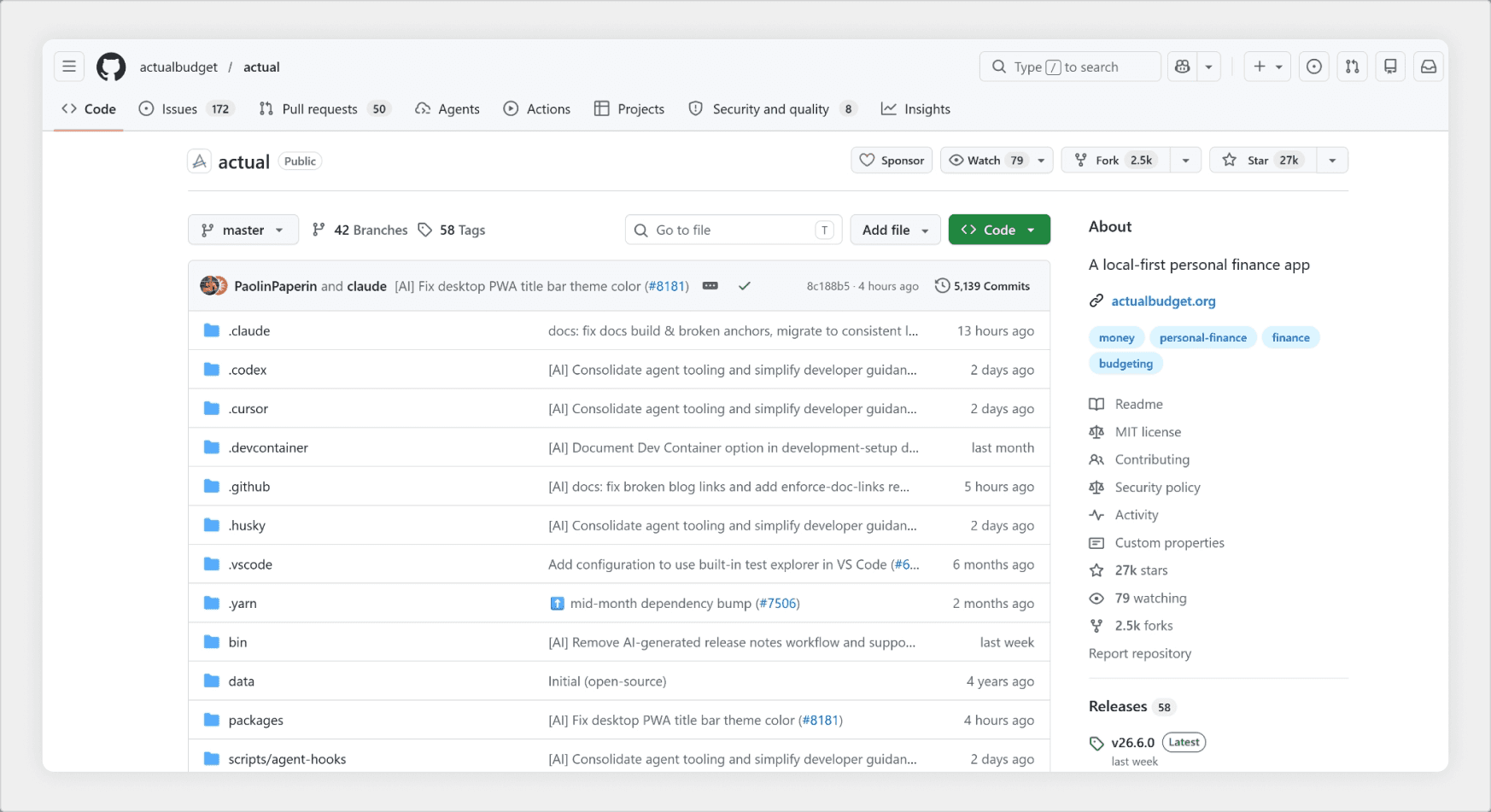The width and height of the screenshot is (1491, 812).
Task: Open the scripts/agent-hooks folder
Action: pyautogui.click(x=287, y=759)
